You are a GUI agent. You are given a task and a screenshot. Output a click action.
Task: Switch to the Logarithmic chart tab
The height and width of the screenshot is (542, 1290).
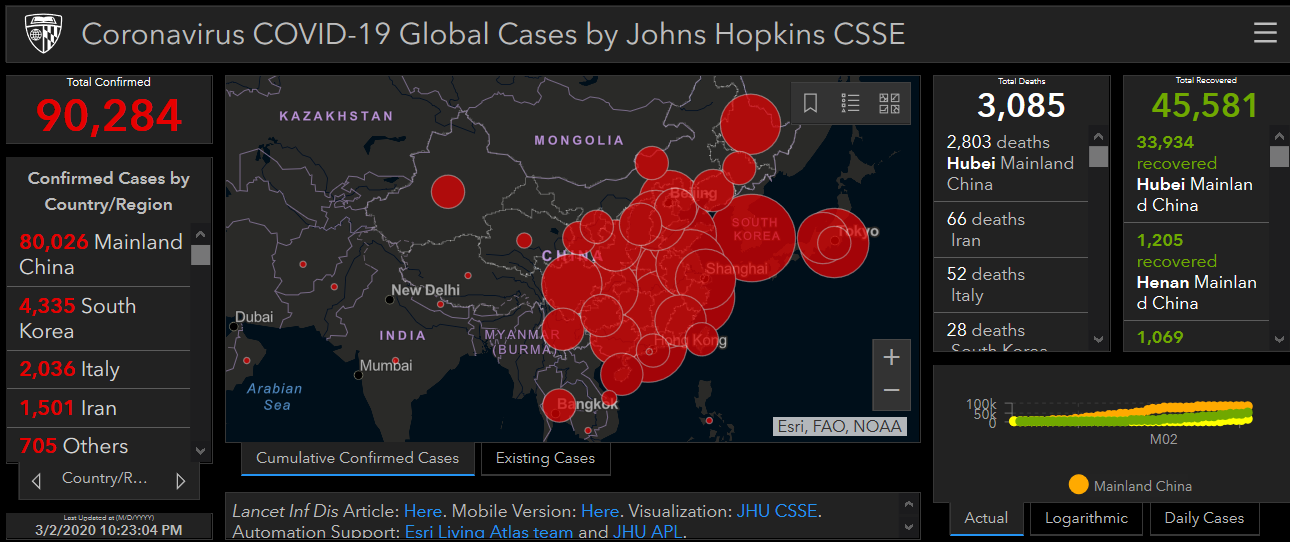click(1086, 518)
